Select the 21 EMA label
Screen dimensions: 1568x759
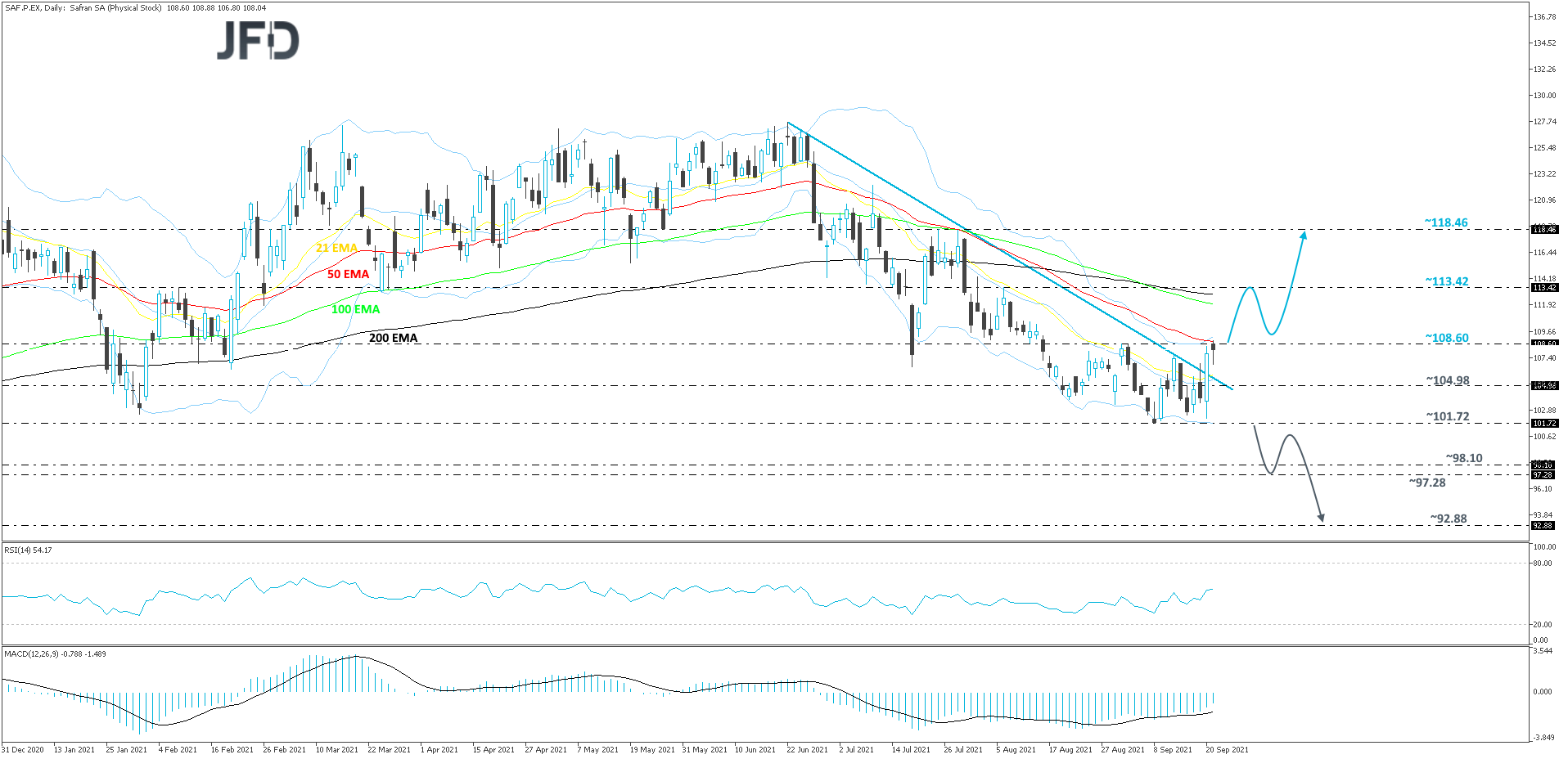pos(336,246)
